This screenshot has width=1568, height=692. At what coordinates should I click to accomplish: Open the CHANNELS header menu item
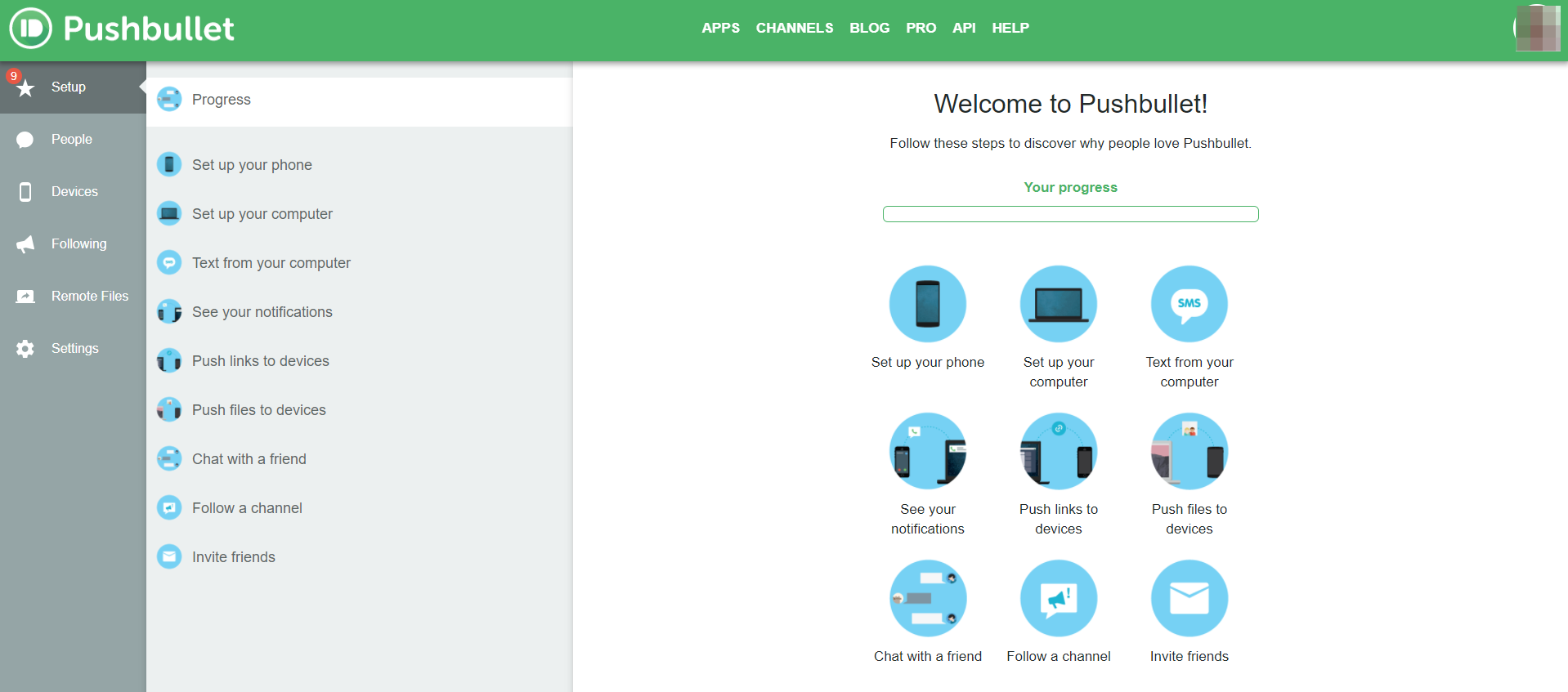click(x=795, y=28)
